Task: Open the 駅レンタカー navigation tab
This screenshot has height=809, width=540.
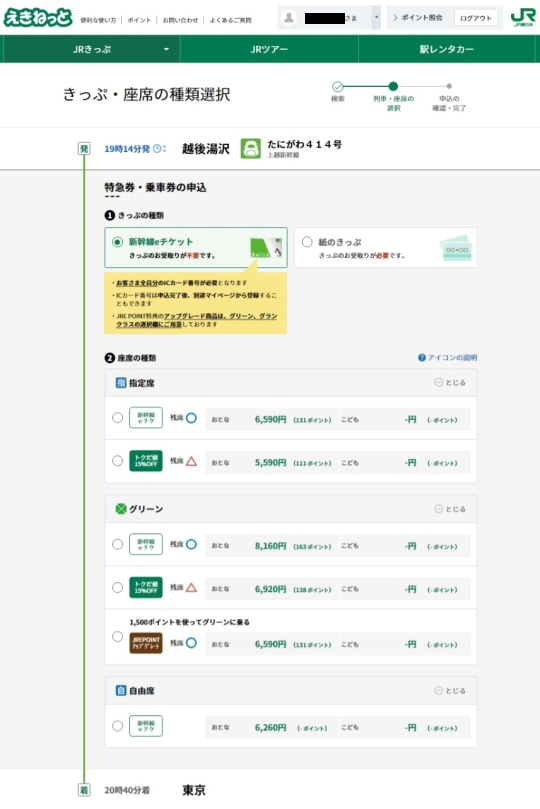Action: 447,50
